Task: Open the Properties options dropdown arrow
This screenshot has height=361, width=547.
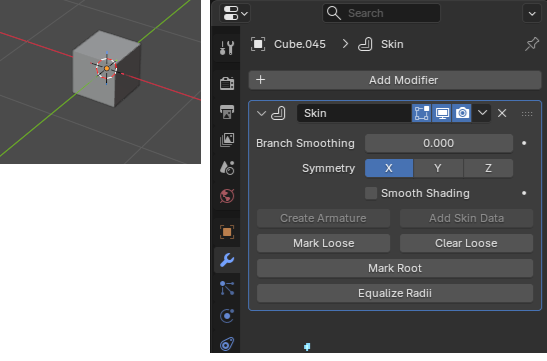Action: [532, 14]
